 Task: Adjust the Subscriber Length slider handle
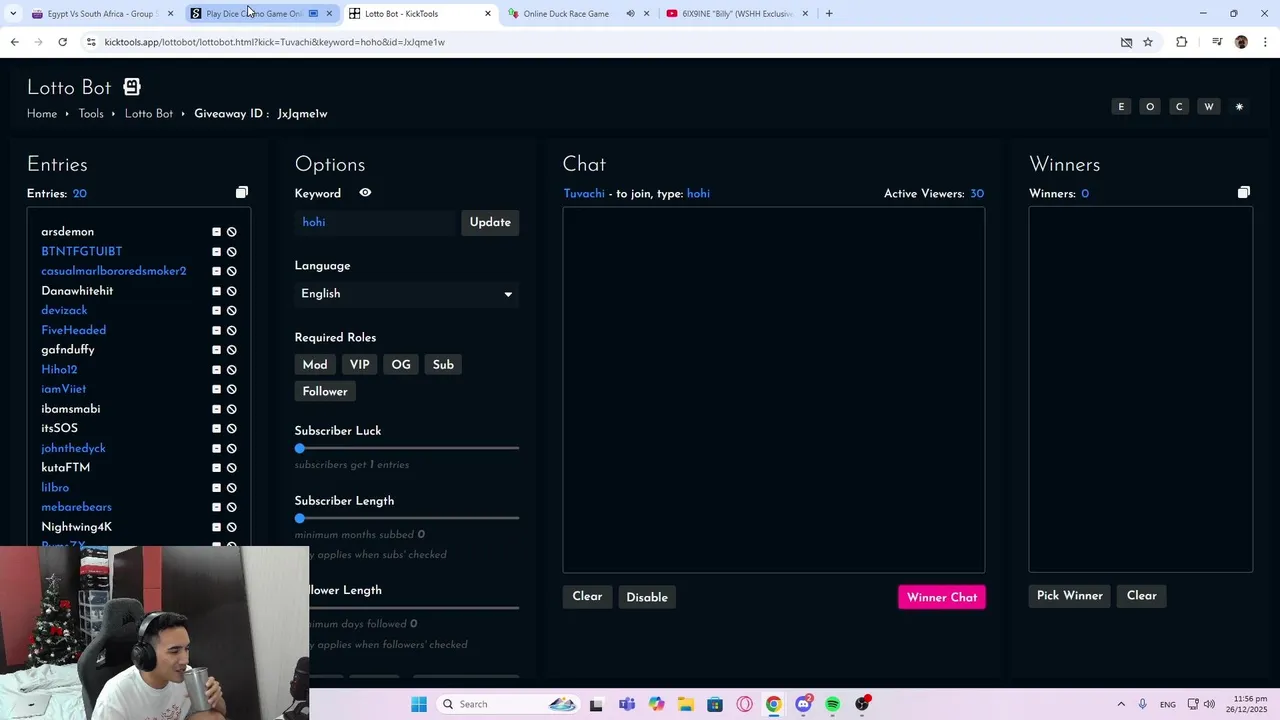coord(300,518)
